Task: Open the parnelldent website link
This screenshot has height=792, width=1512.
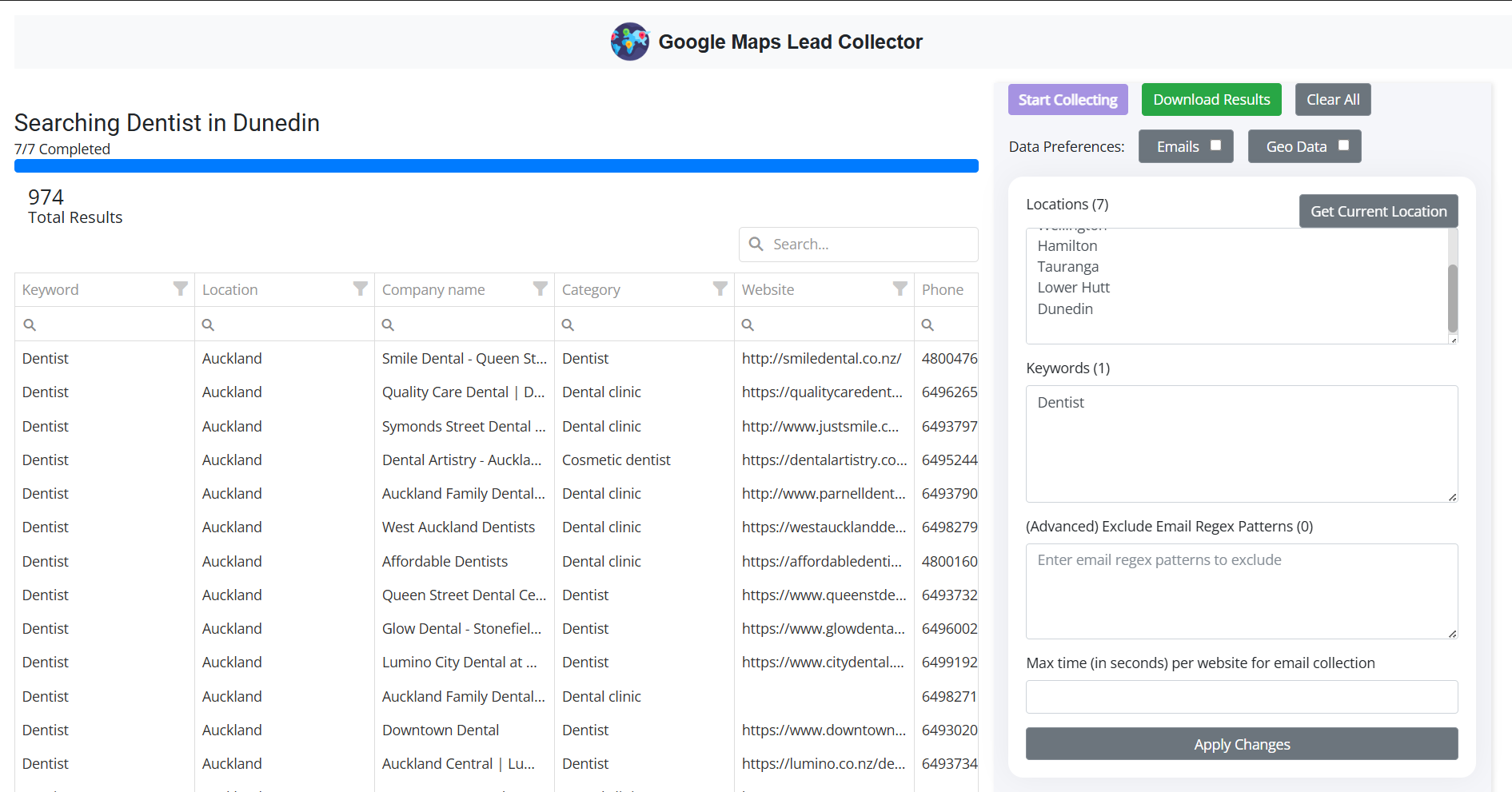Action: (824, 493)
